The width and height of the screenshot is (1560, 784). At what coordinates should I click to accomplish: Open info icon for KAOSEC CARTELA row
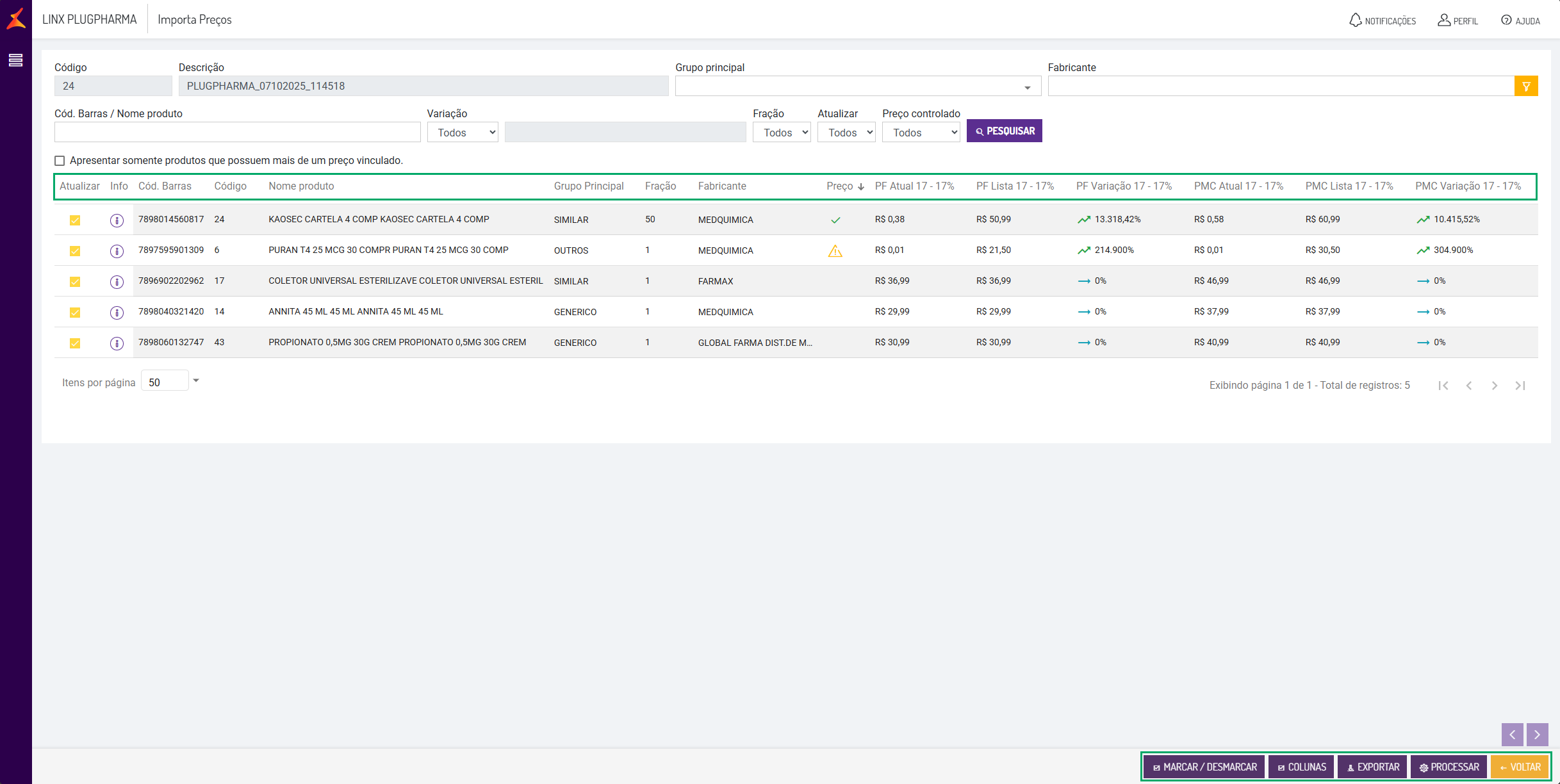coord(117,220)
